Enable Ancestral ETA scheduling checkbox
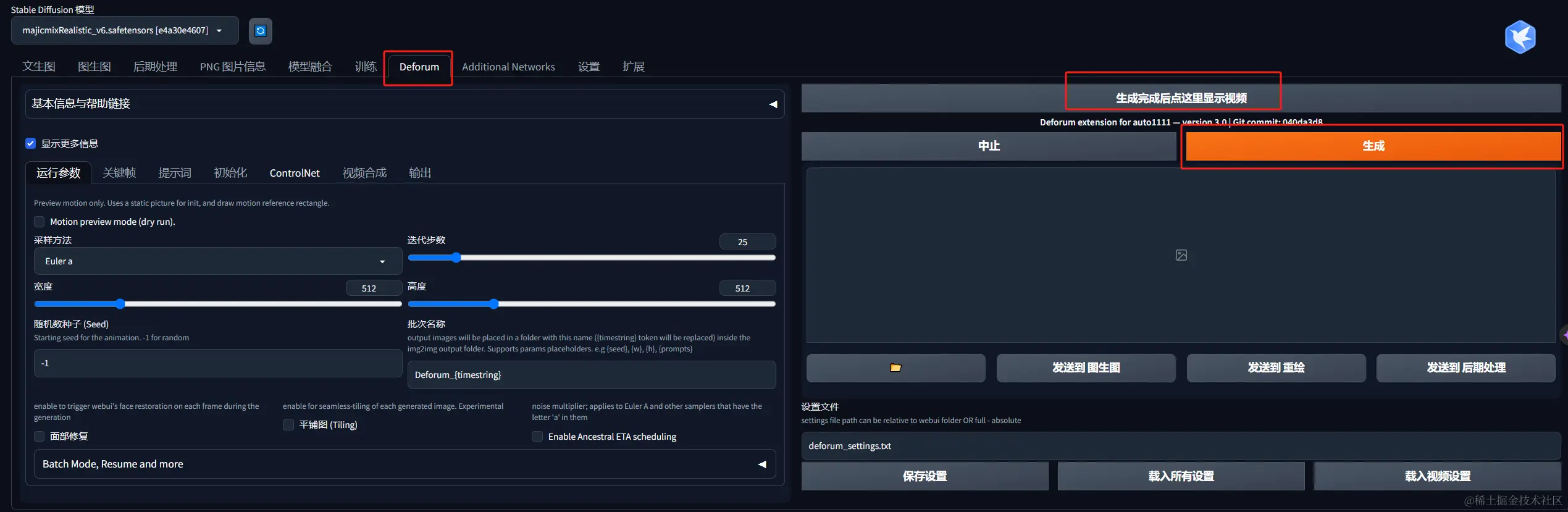This screenshot has height=512, width=1568. [x=537, y=437]
